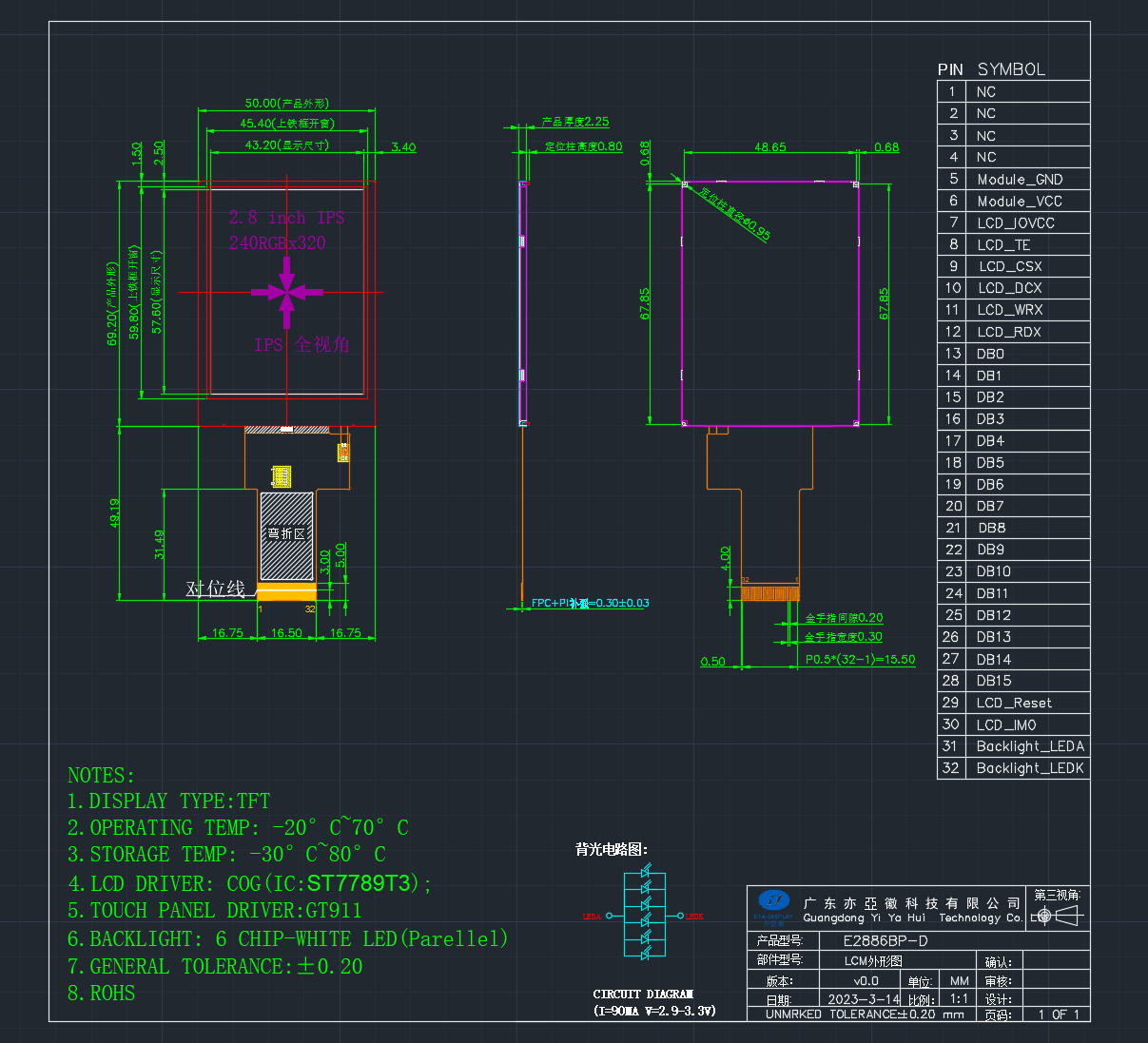Image resolution: width=1148 pixels, height=1043 pixels.
Task: Click the date '2023-3-14' in title block
Action: [x=864, y=999]
